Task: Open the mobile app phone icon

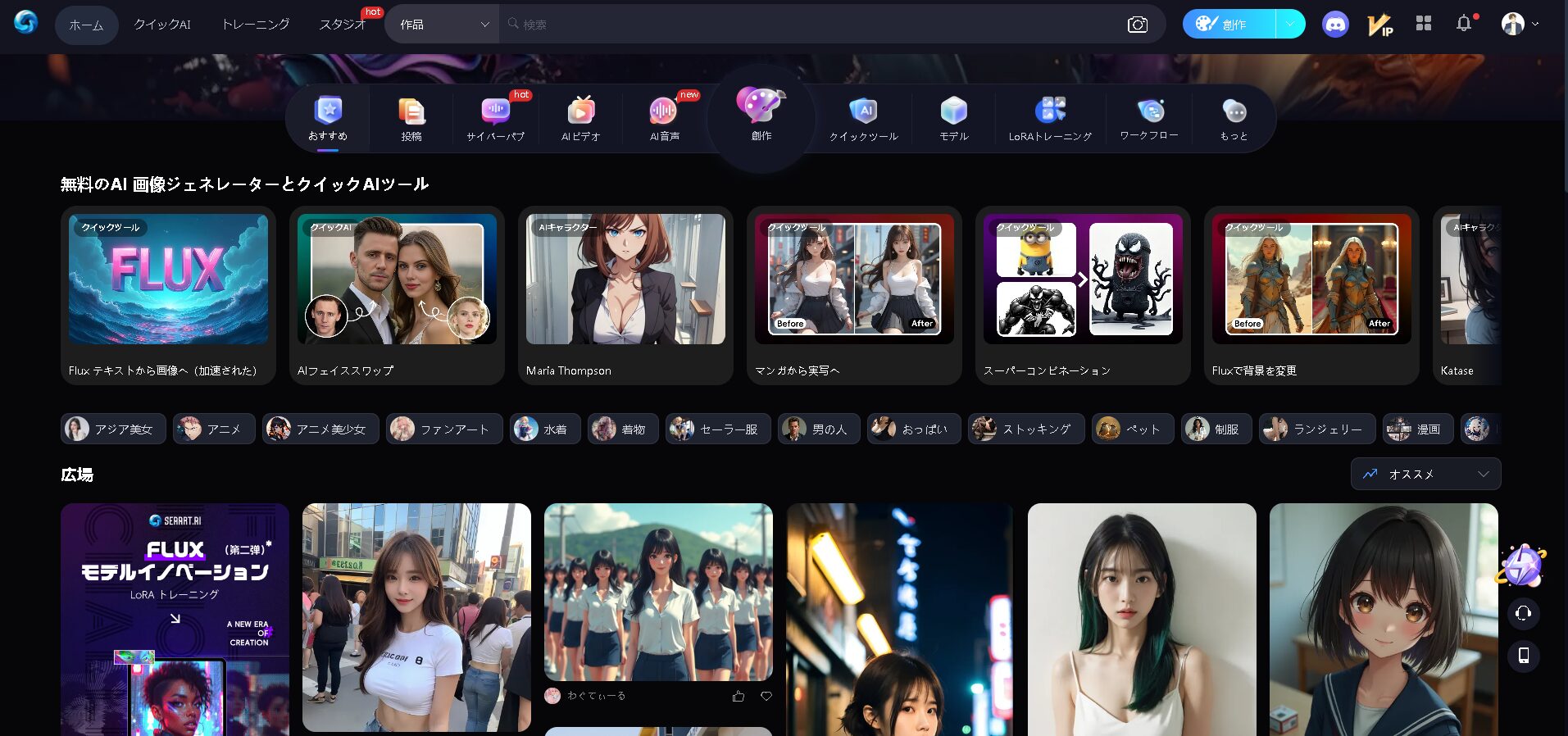Action: 1524,656
